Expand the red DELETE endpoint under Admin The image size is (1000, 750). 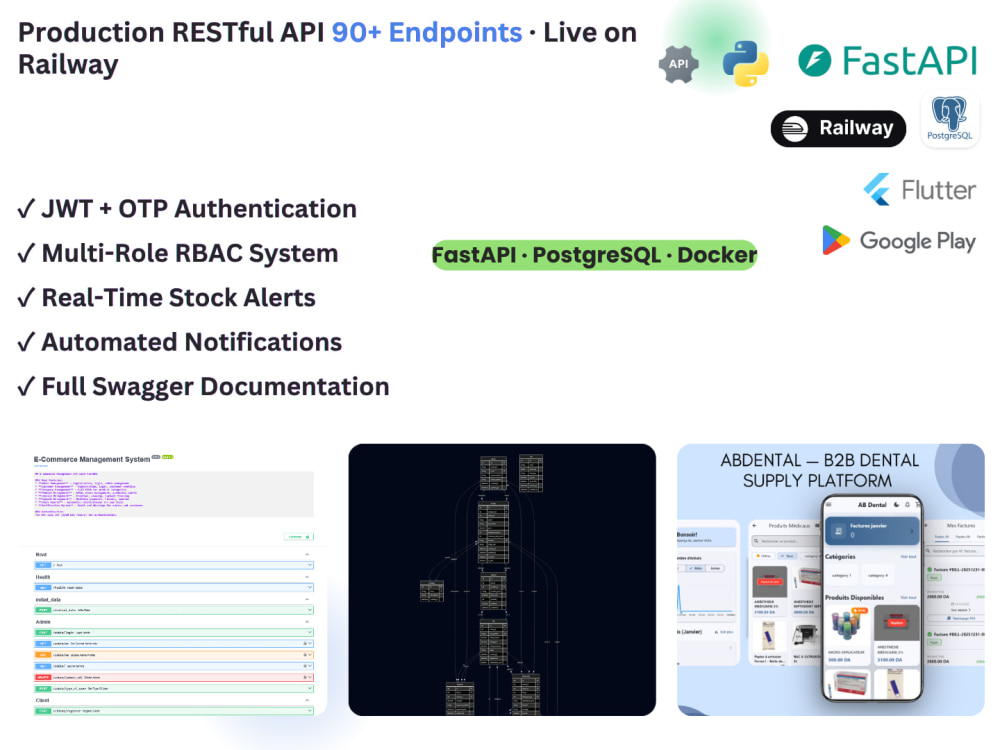tap(174, 677)
